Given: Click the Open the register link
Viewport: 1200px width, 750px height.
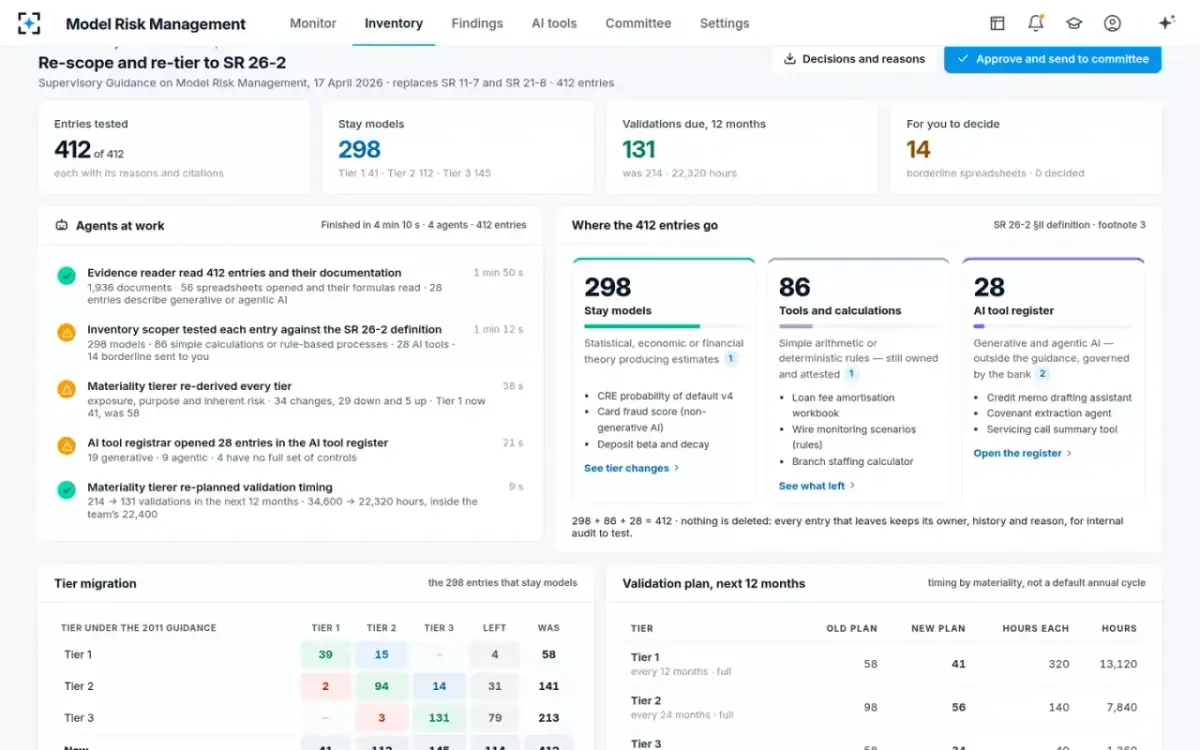Looking at the screenshot, I should click(x=1023, y=453).
